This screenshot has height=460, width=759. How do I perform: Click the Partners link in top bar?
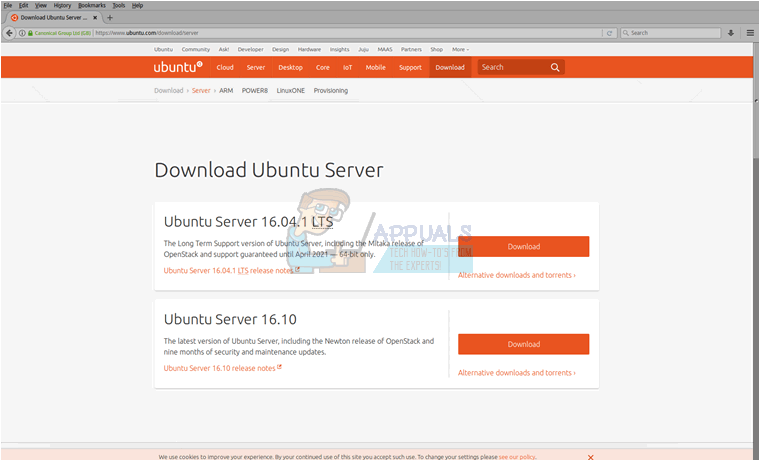411,49
